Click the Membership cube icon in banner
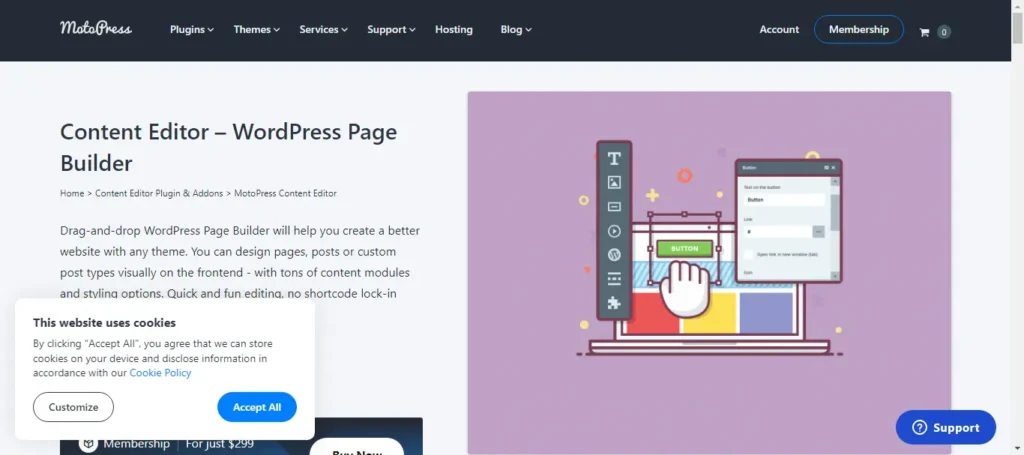Screen dimensions: 1024x455 click(89, 444)
